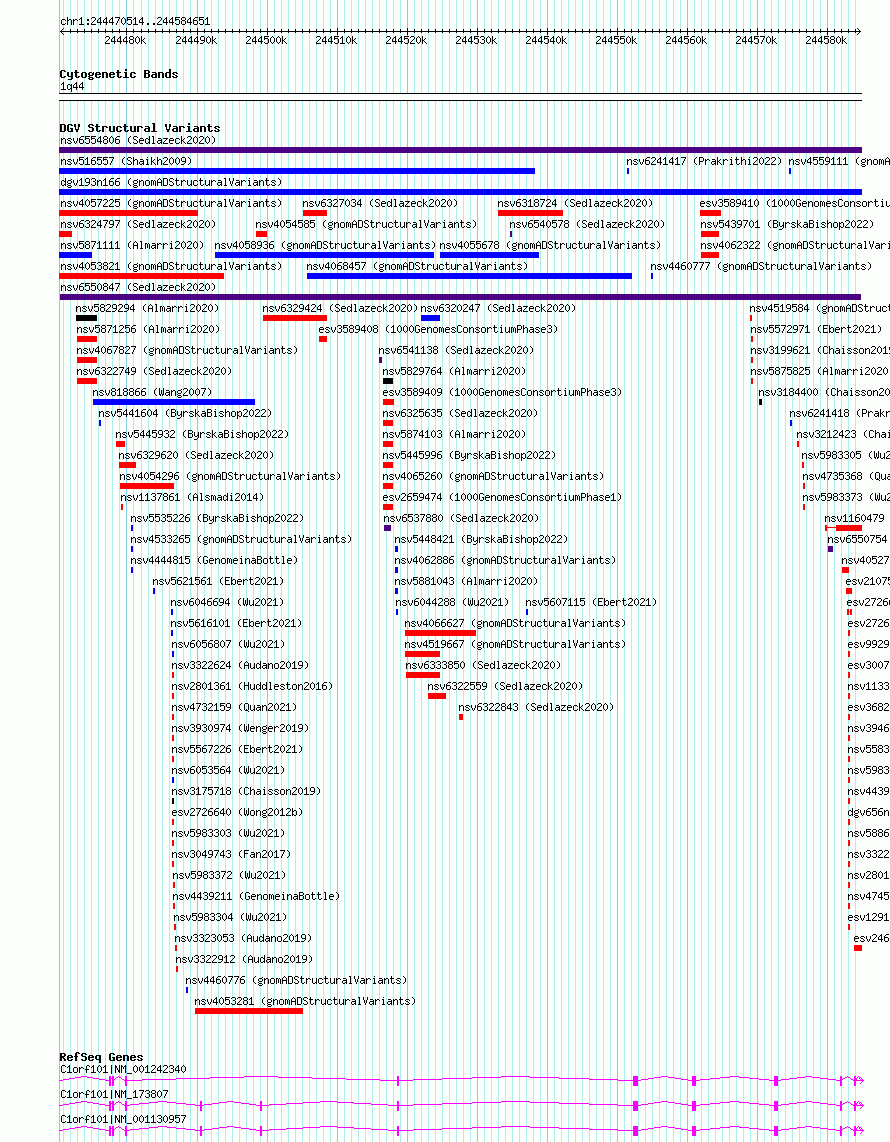
Task: Open variant nsv4444815 (GenomeinaBottle)
Action: coord(214,560)
